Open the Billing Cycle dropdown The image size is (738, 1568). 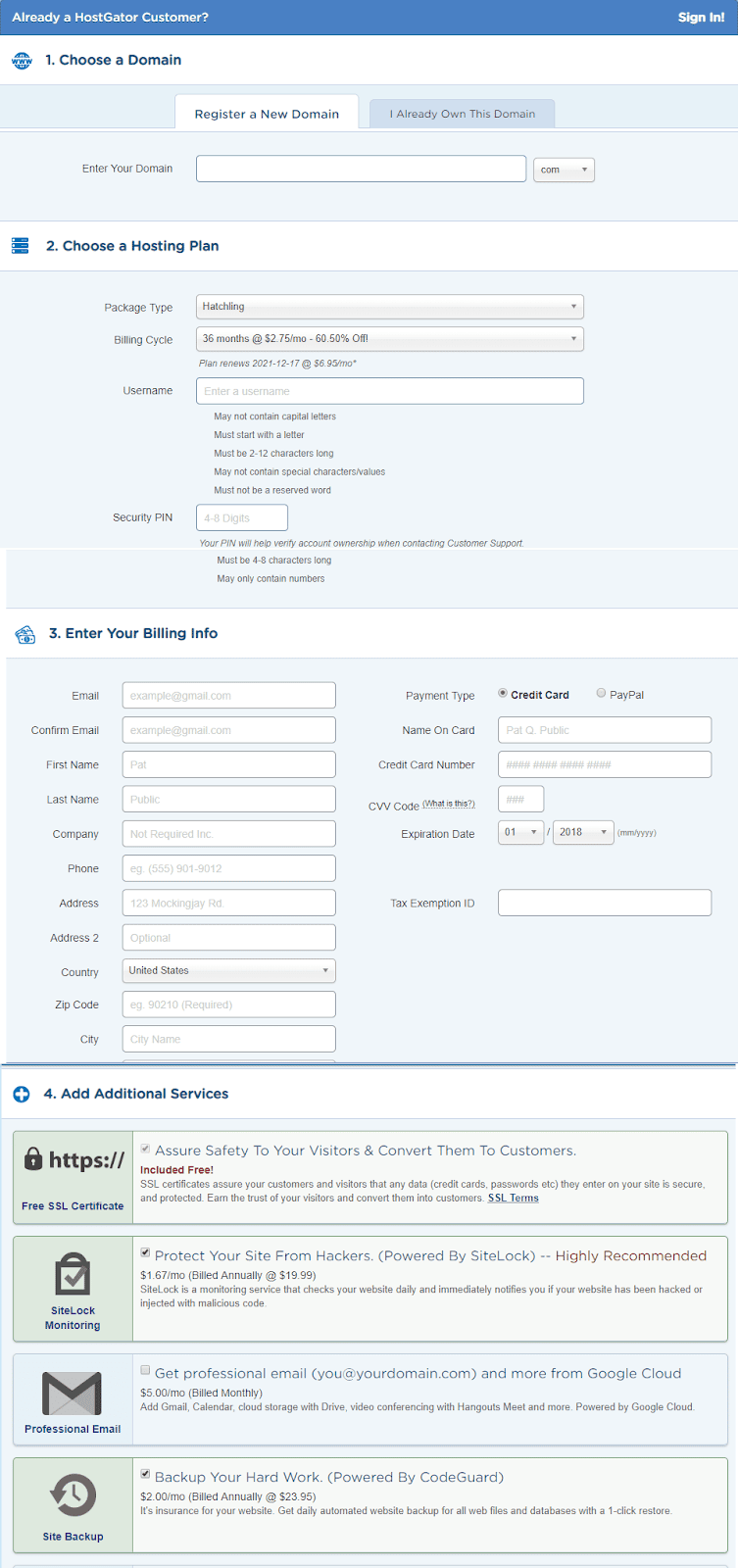tap(389, 340)
